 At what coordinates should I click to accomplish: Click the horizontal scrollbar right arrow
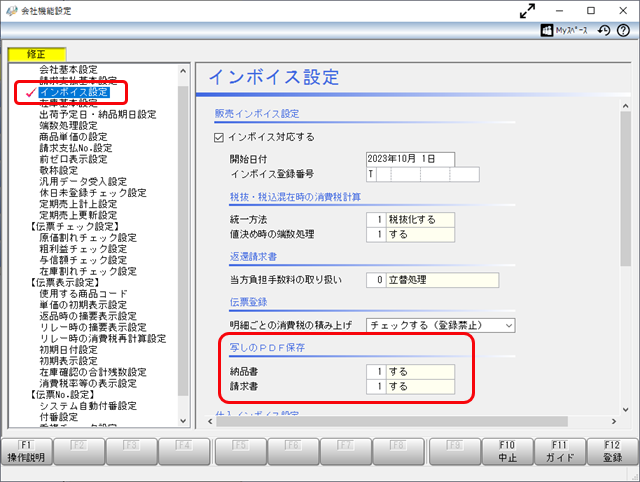coord(614,421)
